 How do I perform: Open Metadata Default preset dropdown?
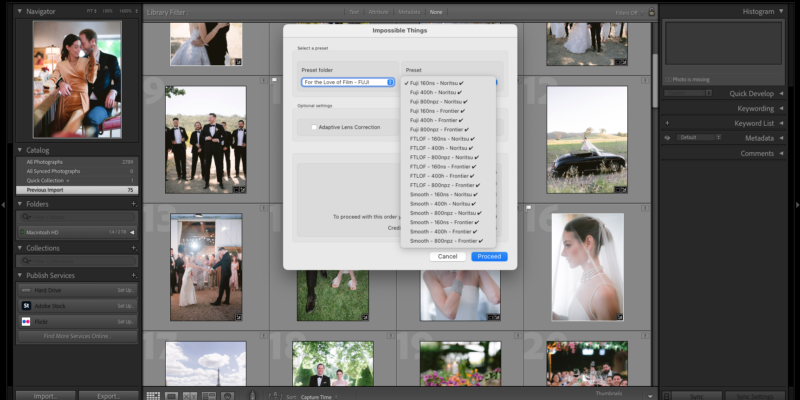pyautogui.click(x=699, y=138)
